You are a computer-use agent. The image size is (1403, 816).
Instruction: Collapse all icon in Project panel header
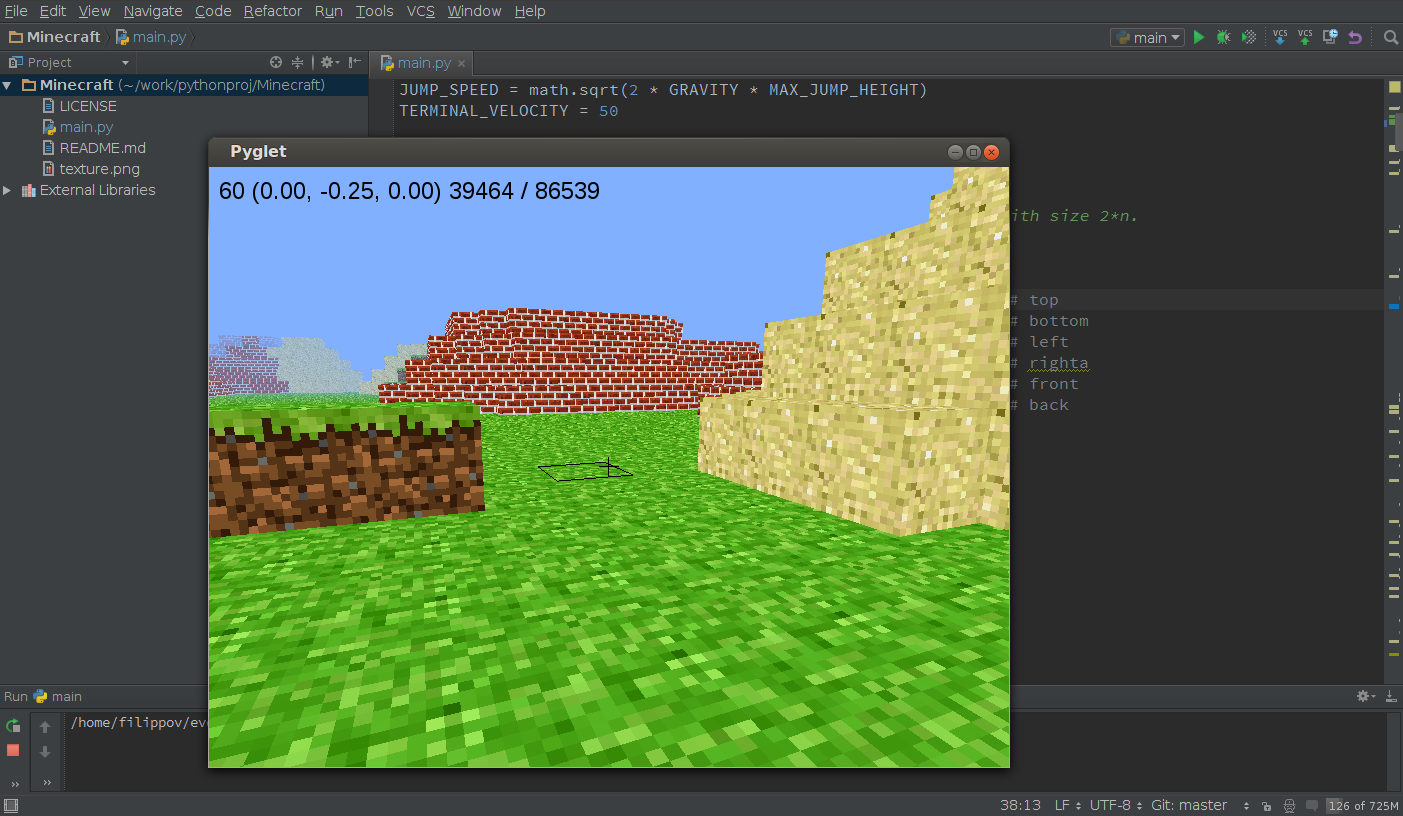[x=297, y=62]
